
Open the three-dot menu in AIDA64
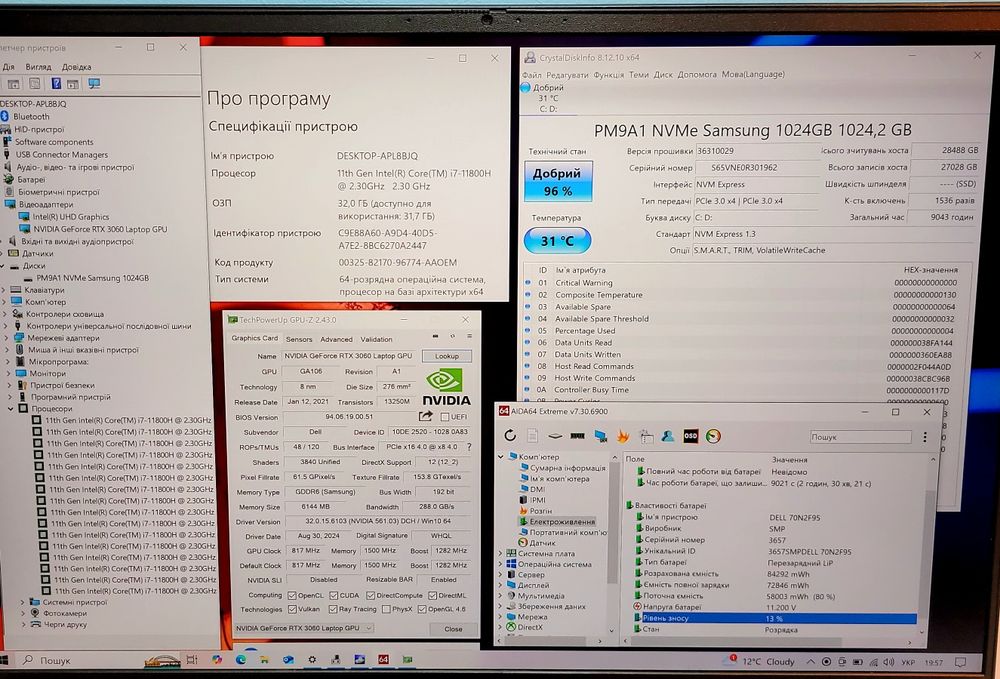925,437
